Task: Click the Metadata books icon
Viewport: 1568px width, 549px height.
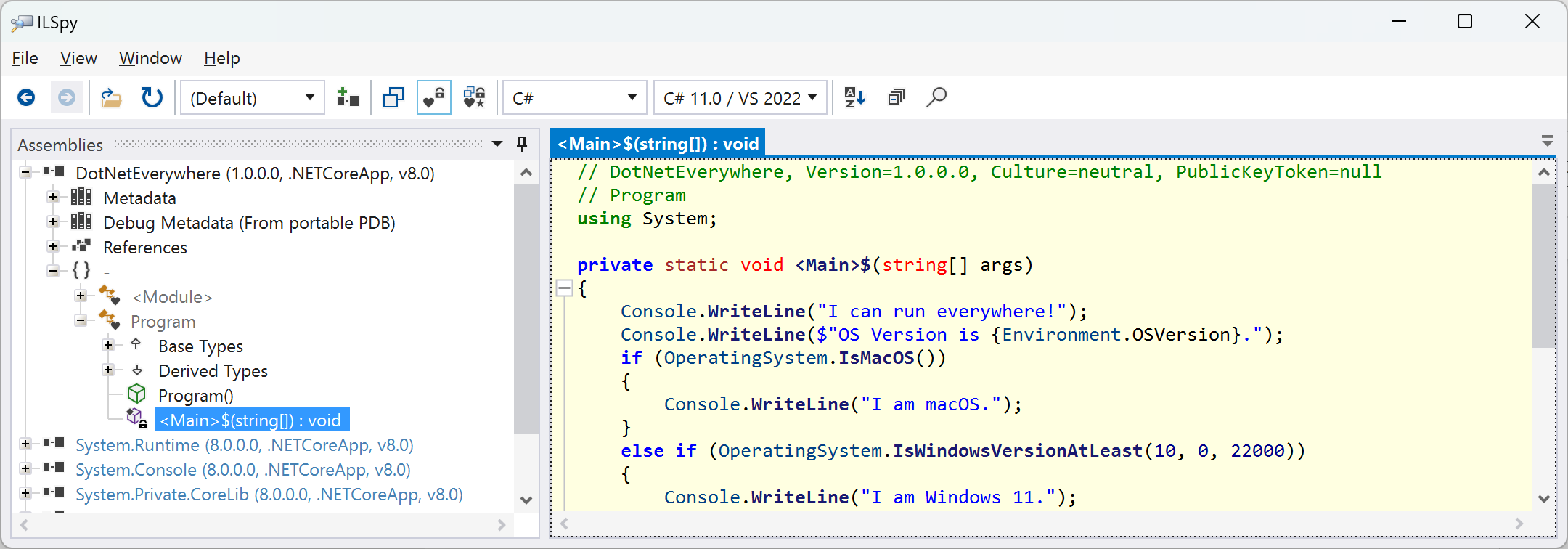Action: click(x=81, y=197)
